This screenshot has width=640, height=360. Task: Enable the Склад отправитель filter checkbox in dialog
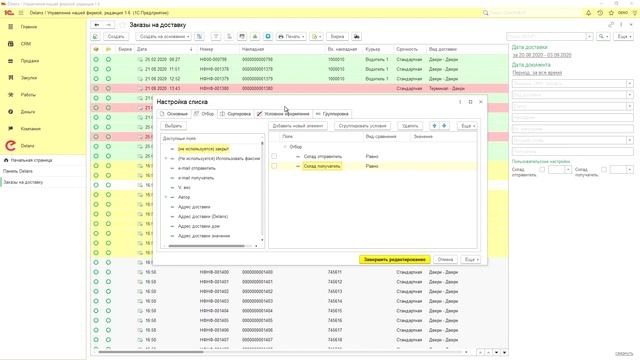[x=274, y=156]
